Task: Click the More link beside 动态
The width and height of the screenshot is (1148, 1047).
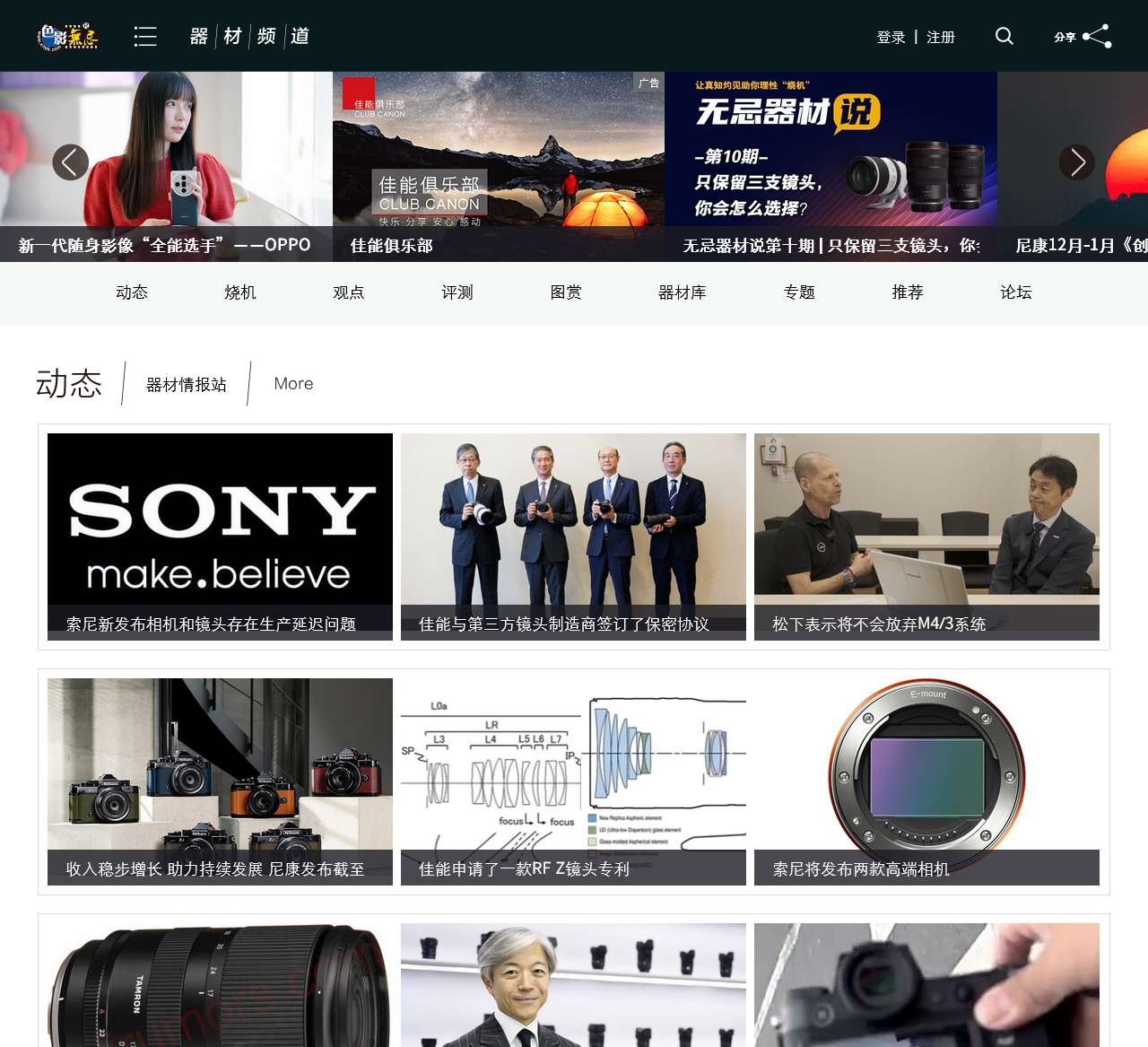Action: click(x=293, y=384)
